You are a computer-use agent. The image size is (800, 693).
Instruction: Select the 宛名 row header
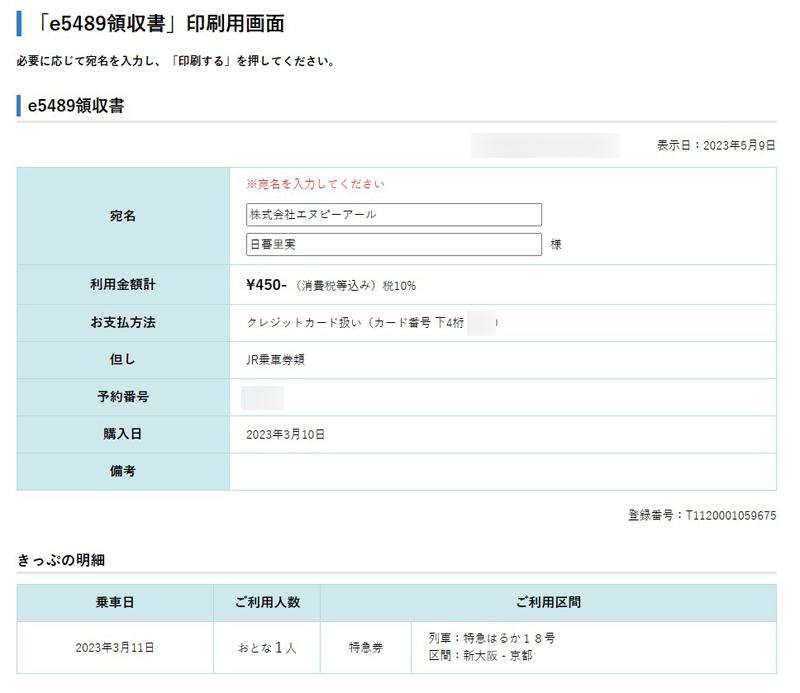123,216
